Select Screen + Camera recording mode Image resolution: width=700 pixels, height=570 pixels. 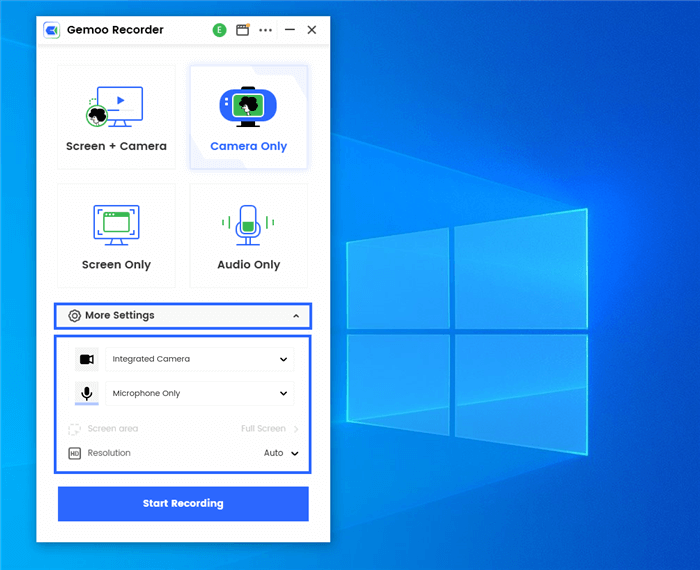click(117, 117)
